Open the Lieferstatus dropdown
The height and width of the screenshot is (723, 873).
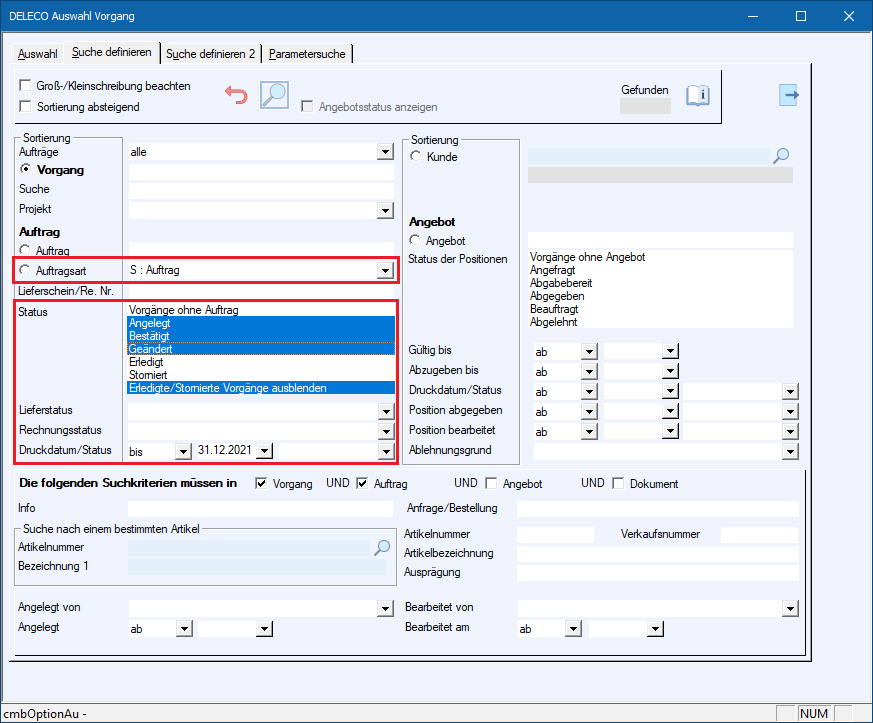click(x=385, y=411)
